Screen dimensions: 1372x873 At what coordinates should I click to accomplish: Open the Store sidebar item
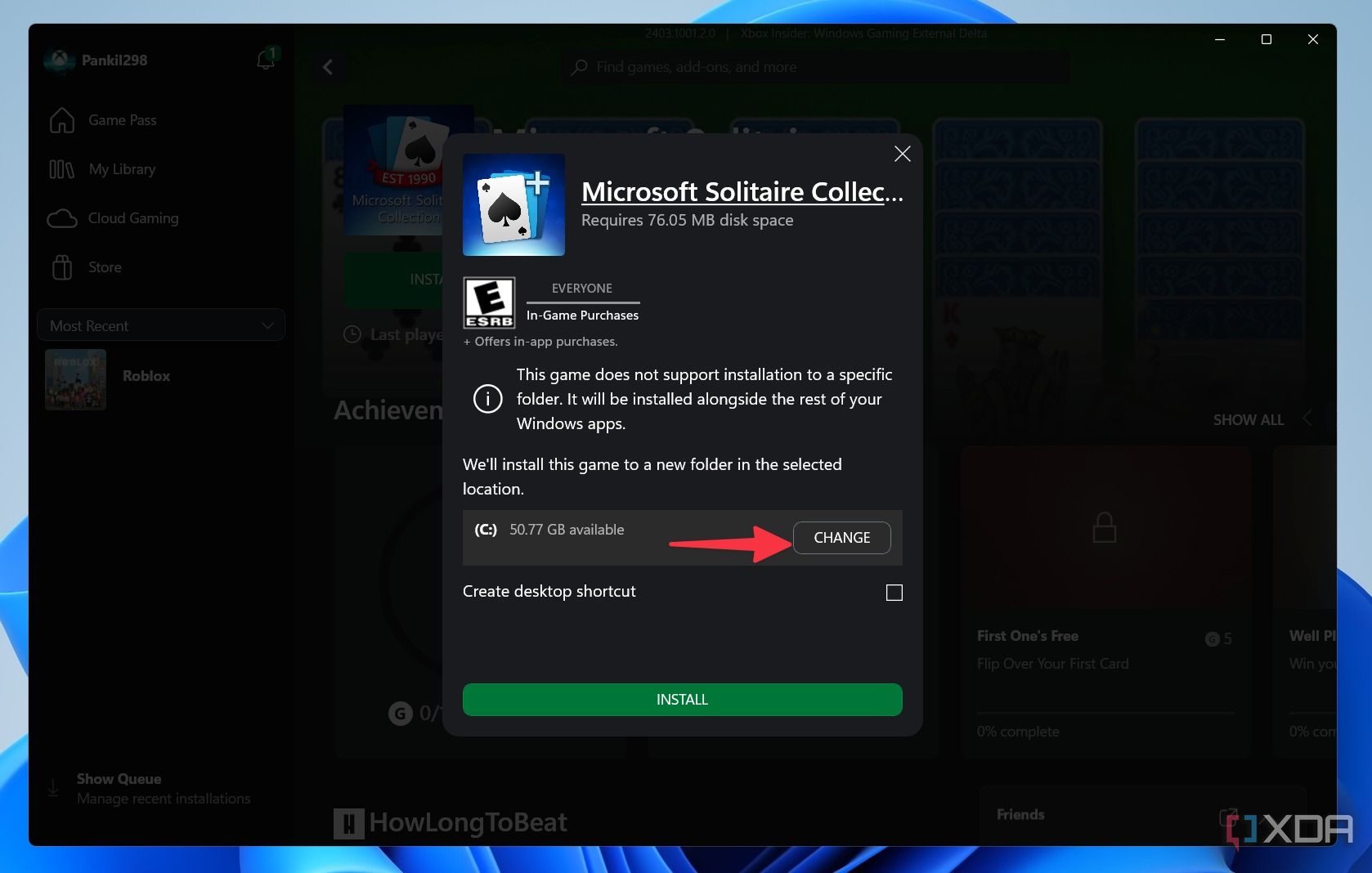[105, 267]
